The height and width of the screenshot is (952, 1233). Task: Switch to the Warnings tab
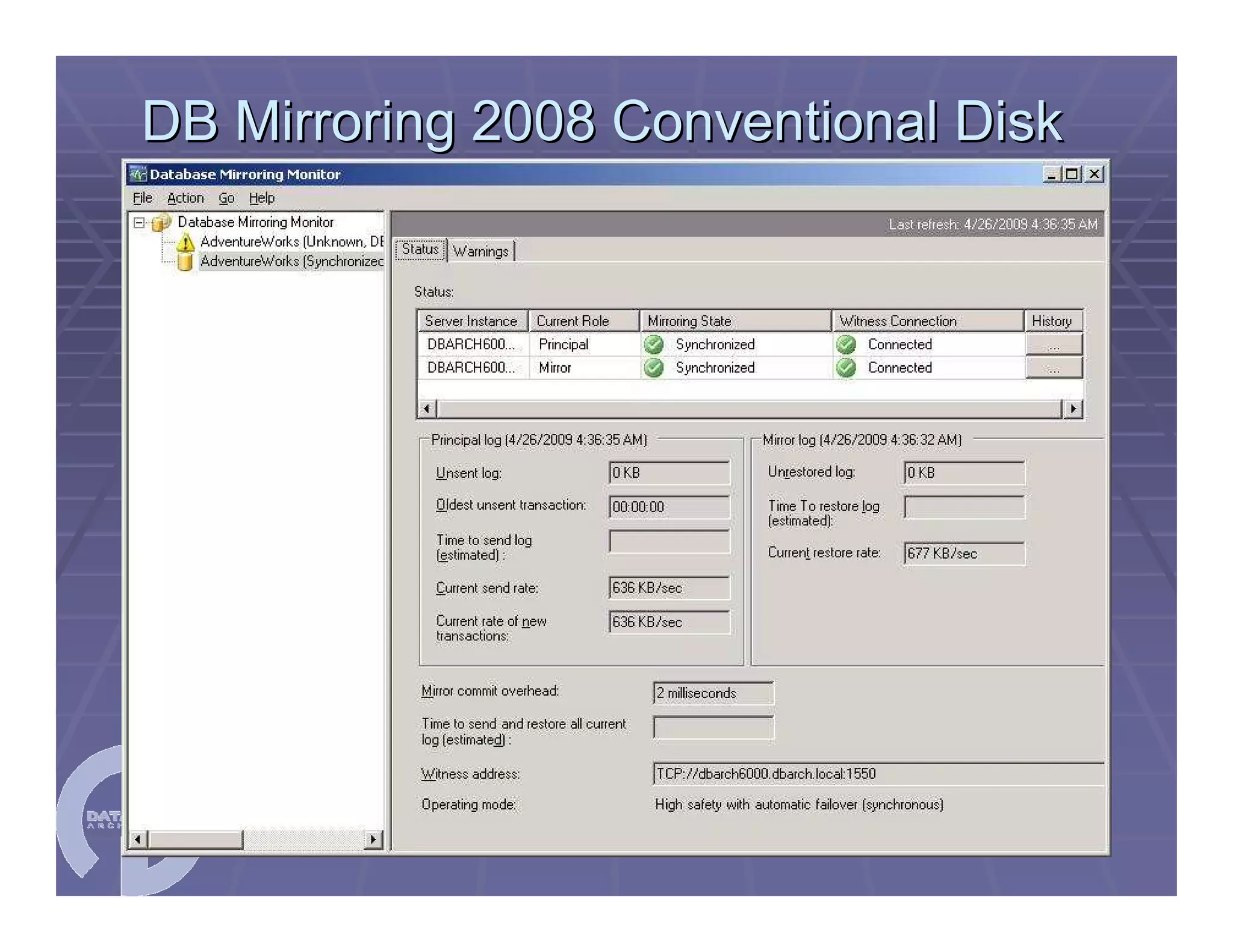pos(481,251)
